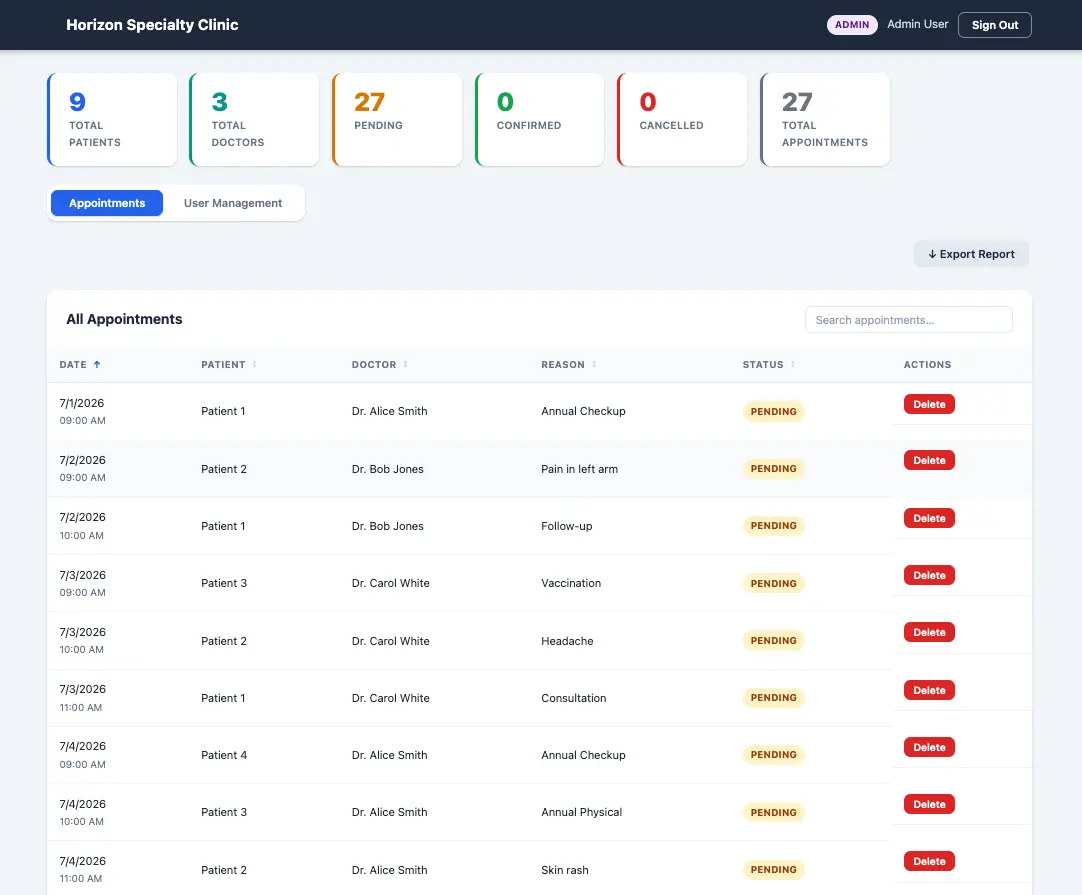Click the ADMIN role badge

(x=852, y=25)
